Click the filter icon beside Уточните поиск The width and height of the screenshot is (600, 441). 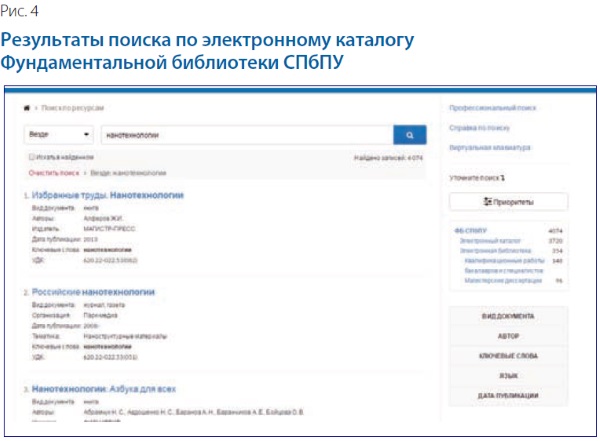pyautogui.click(x=503, y=176)
